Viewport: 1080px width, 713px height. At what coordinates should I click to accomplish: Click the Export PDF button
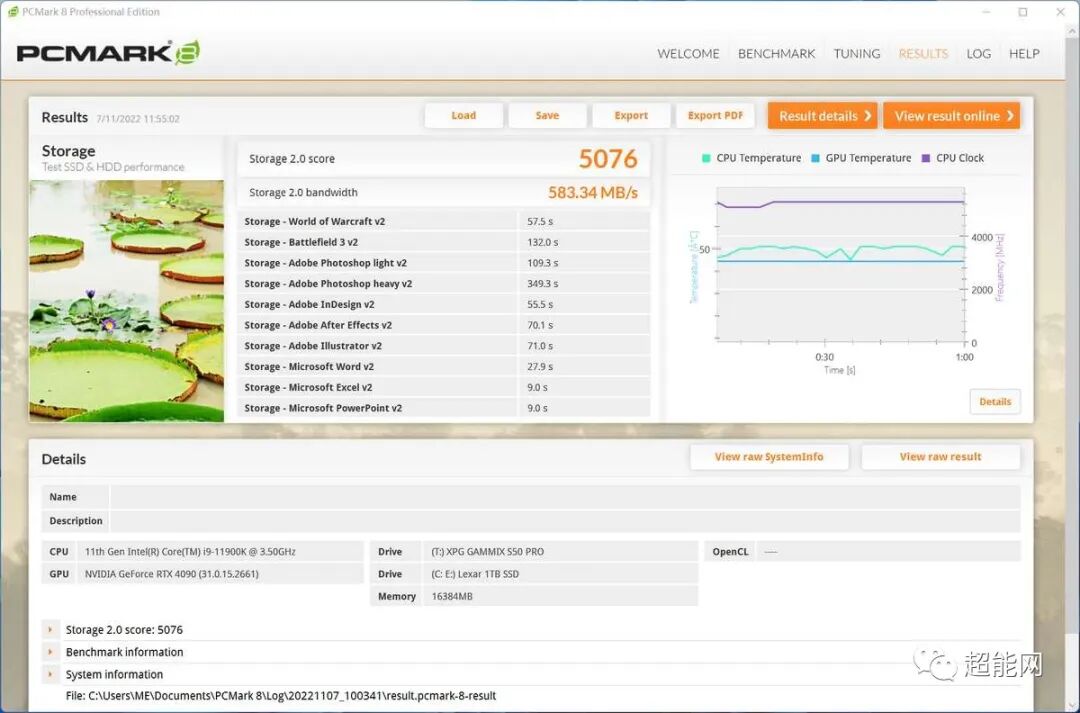(715, 116)
